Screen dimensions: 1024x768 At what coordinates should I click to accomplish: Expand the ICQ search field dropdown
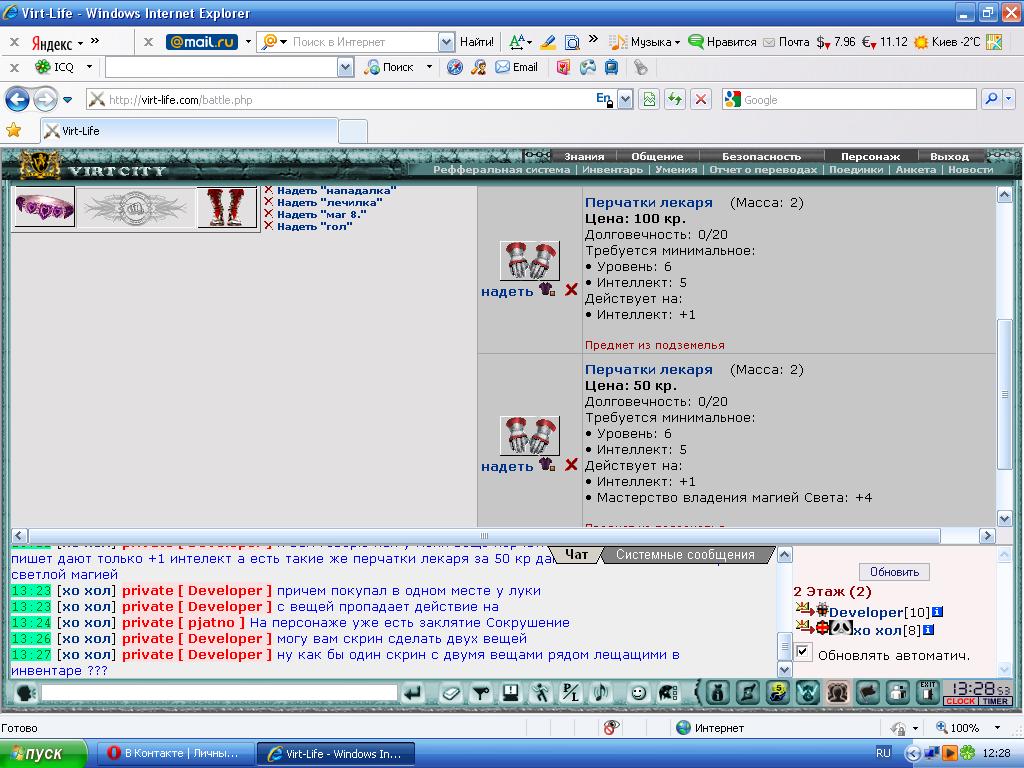[345, 67]
